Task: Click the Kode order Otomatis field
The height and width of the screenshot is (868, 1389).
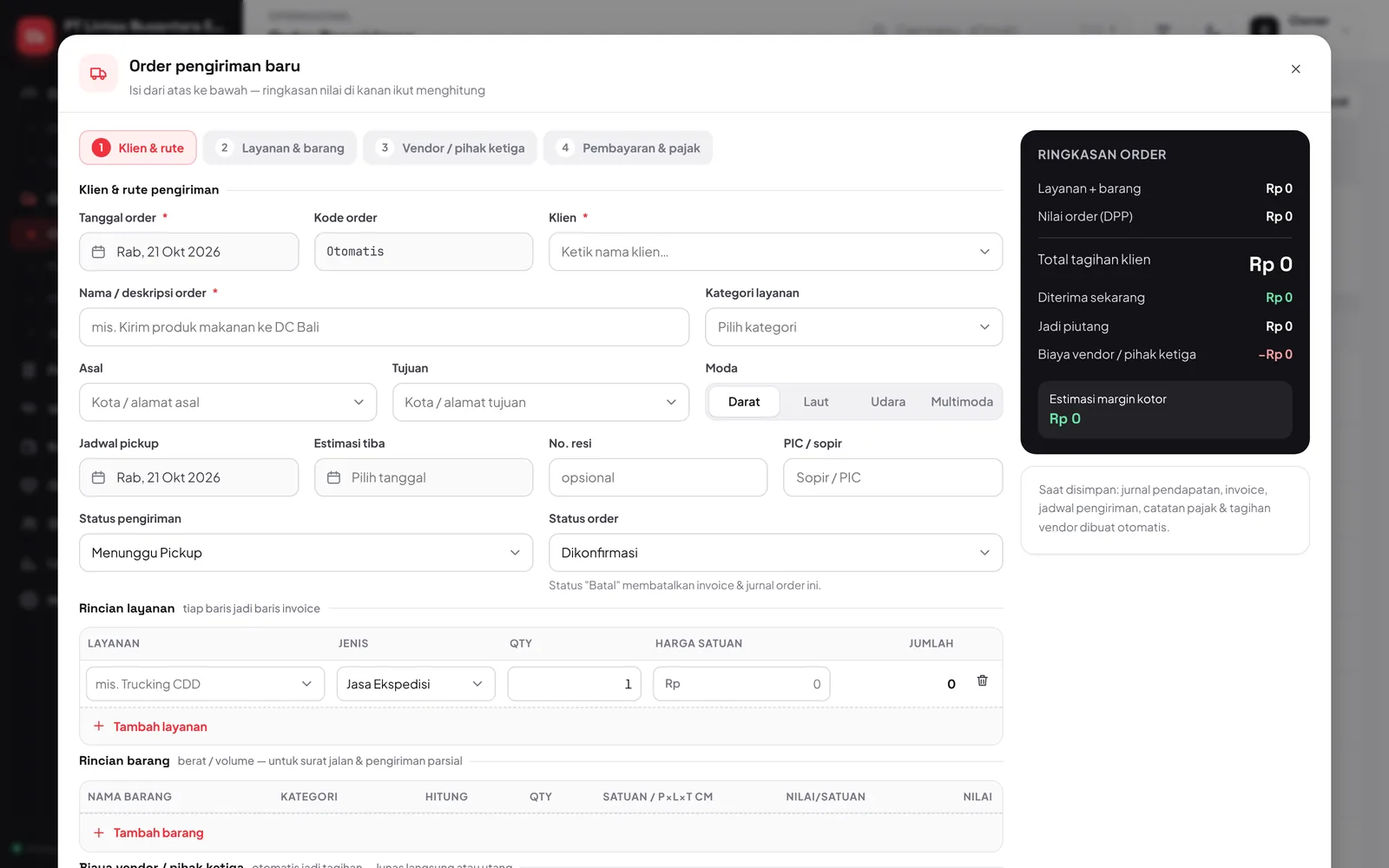Action: click(424, 252)
